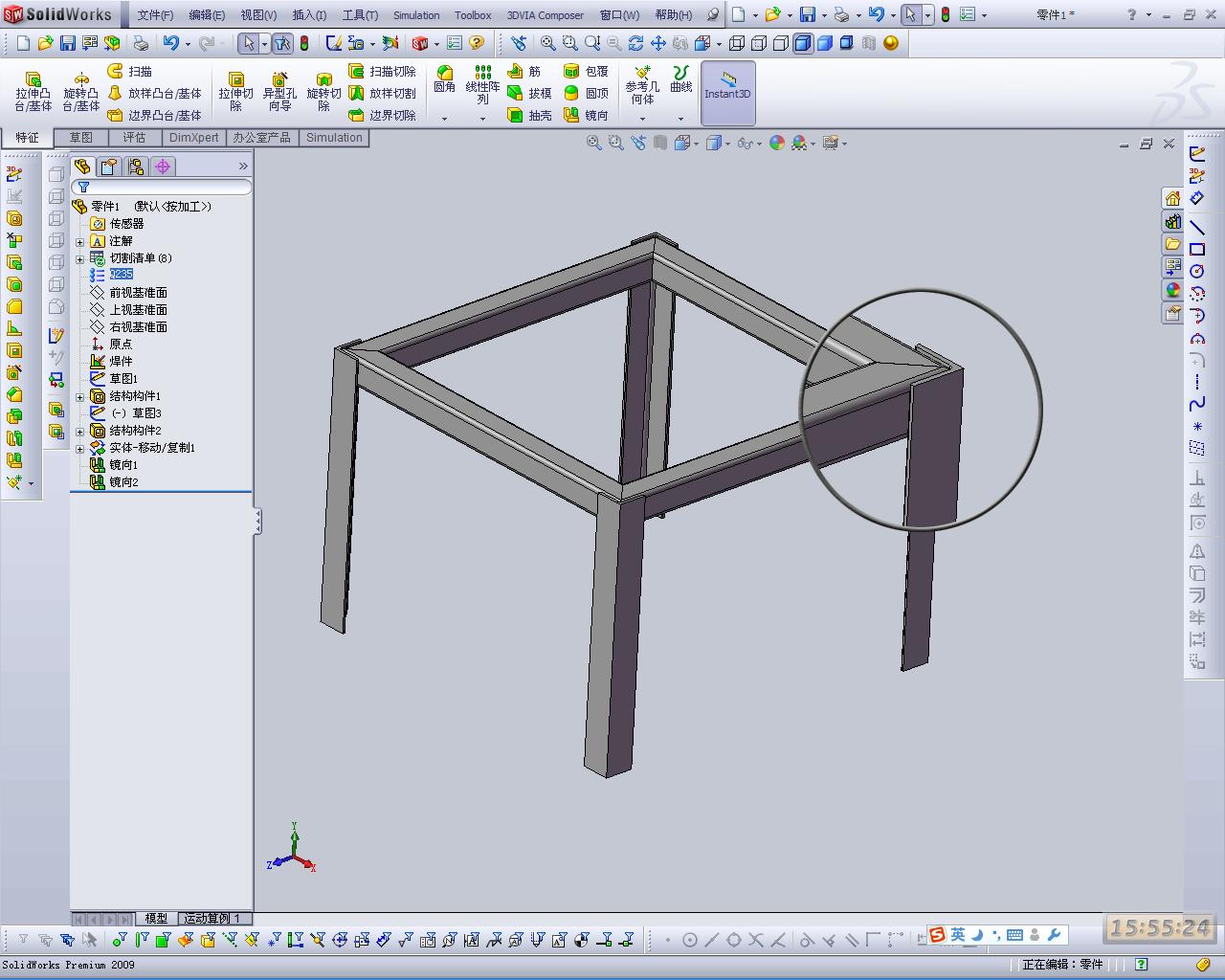1225x980 pixels.
Task: Select the Q235 material entry
Action: click(111, 275)
